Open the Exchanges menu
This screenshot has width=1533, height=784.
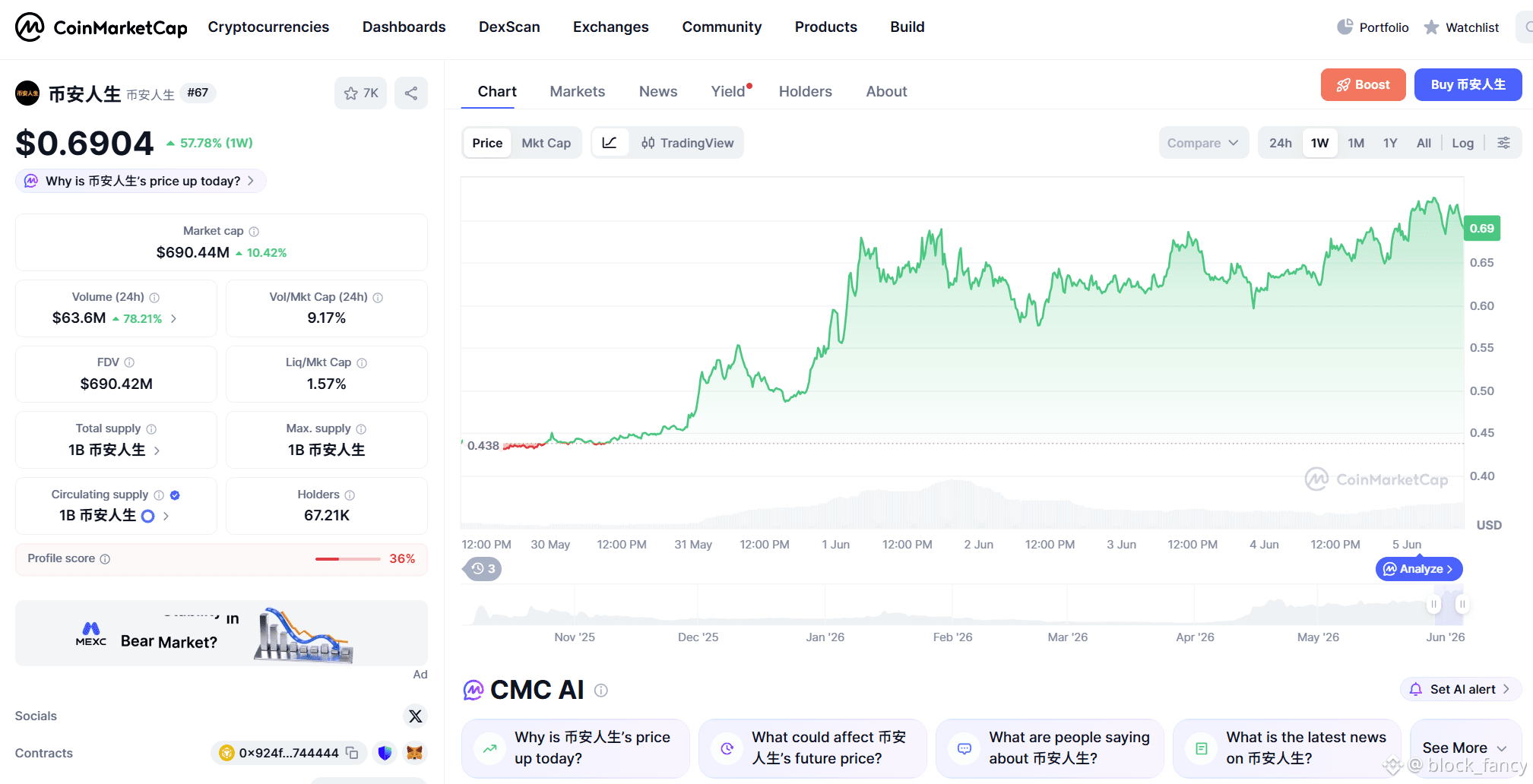610,27
